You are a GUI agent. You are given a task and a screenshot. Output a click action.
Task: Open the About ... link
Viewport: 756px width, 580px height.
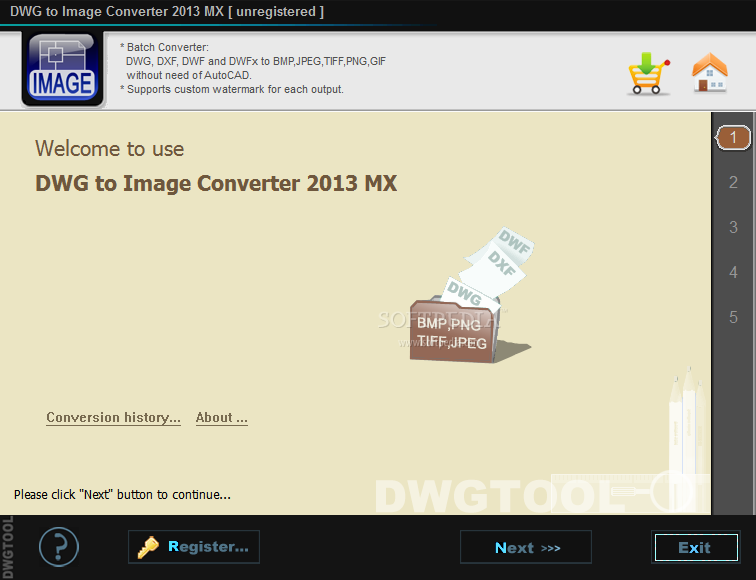click(x=222, y=418)
